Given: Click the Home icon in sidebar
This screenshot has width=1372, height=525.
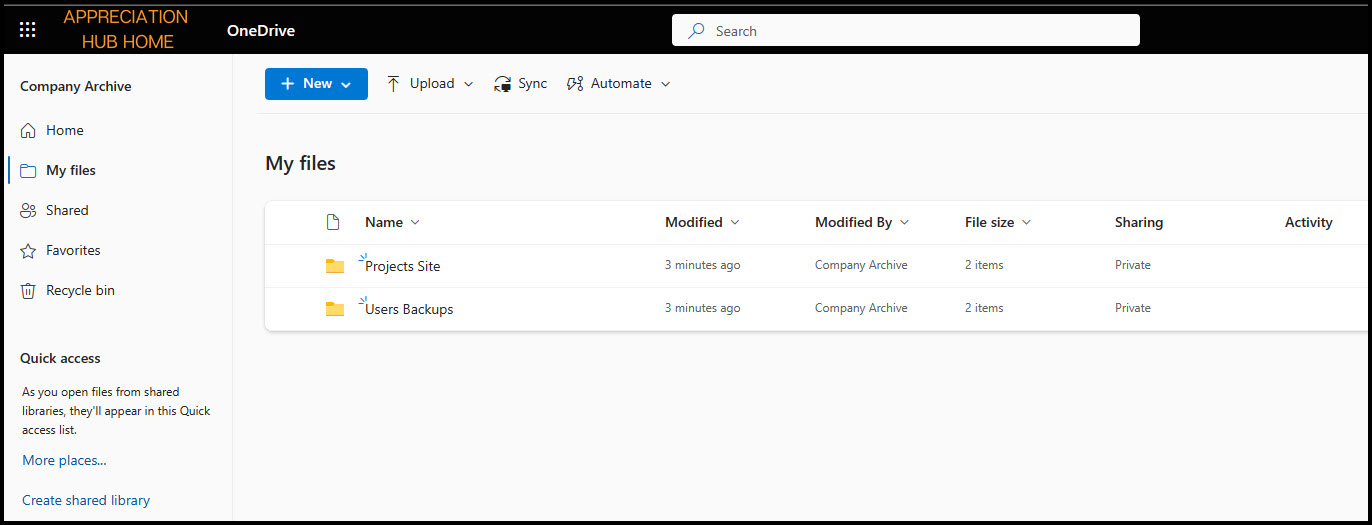Looking at the screenshot, I should coord(28,131).
